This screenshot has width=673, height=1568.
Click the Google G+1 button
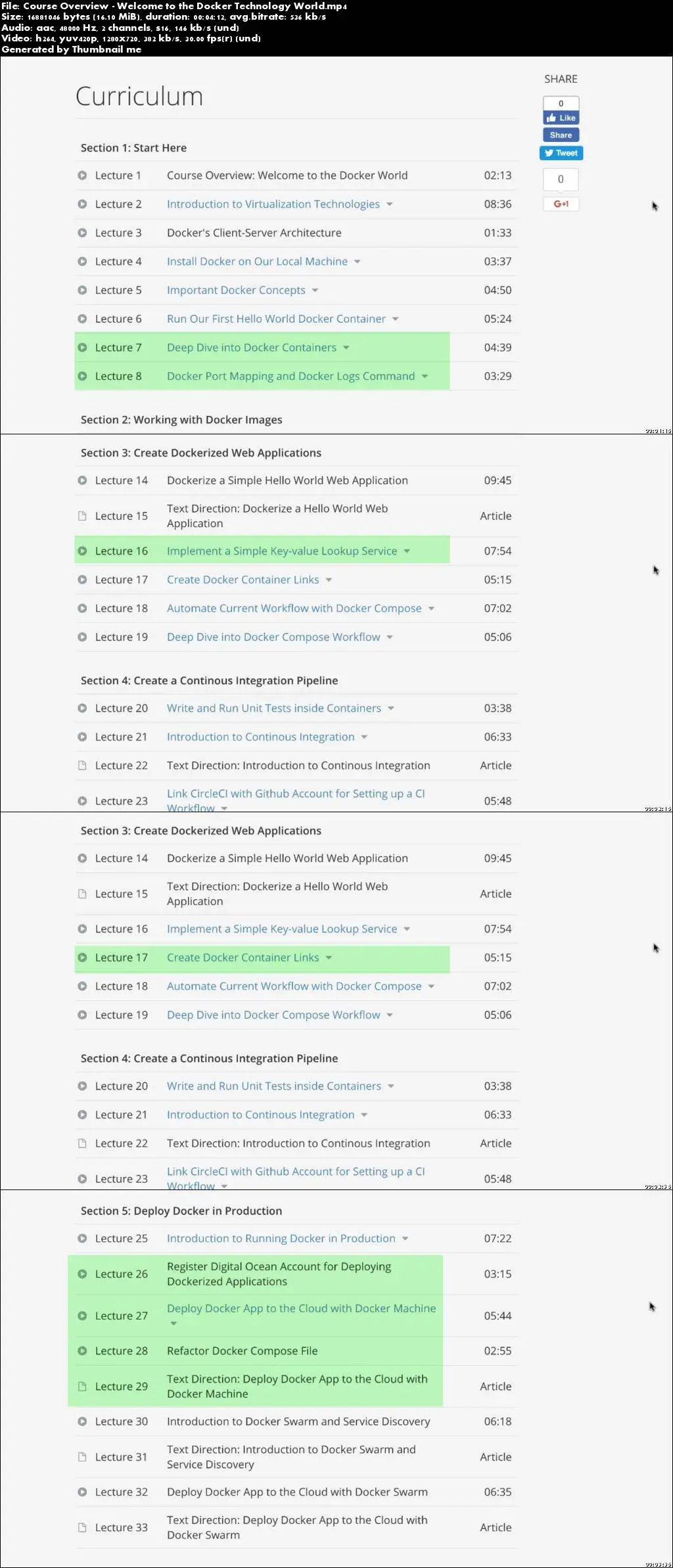[561, 204]
